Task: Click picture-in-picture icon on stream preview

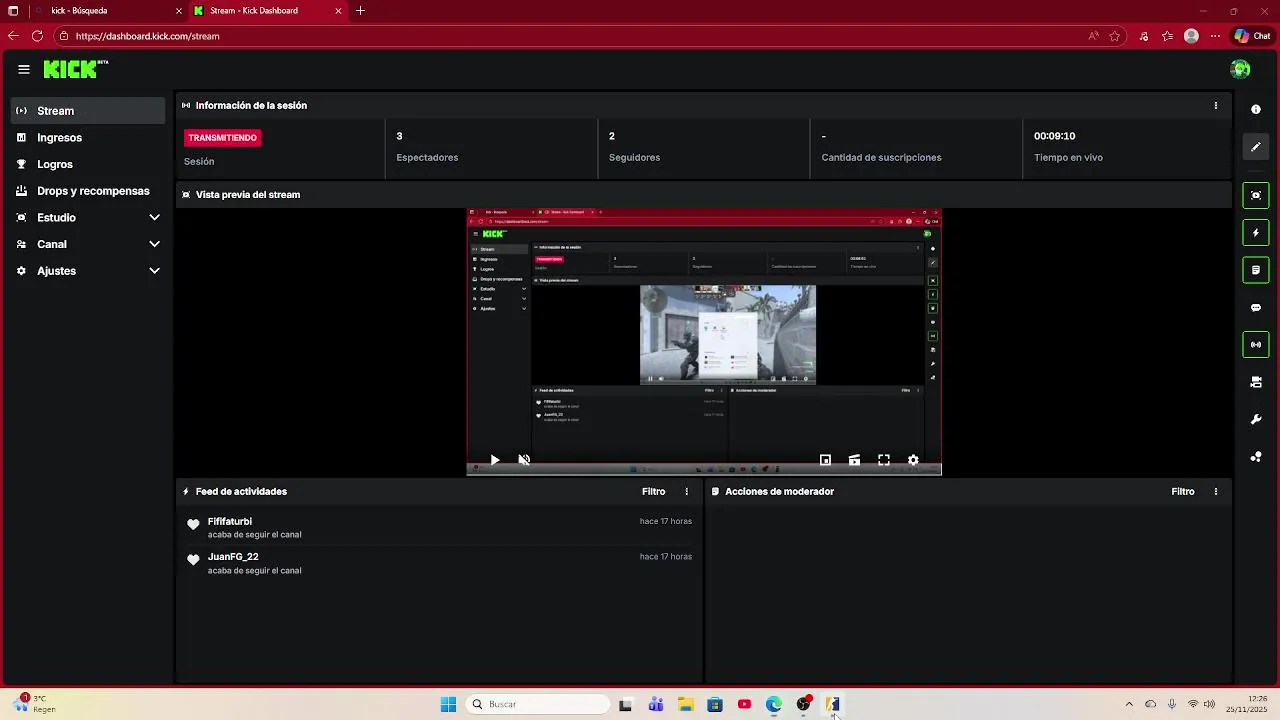Action: (x=825, y=460)
